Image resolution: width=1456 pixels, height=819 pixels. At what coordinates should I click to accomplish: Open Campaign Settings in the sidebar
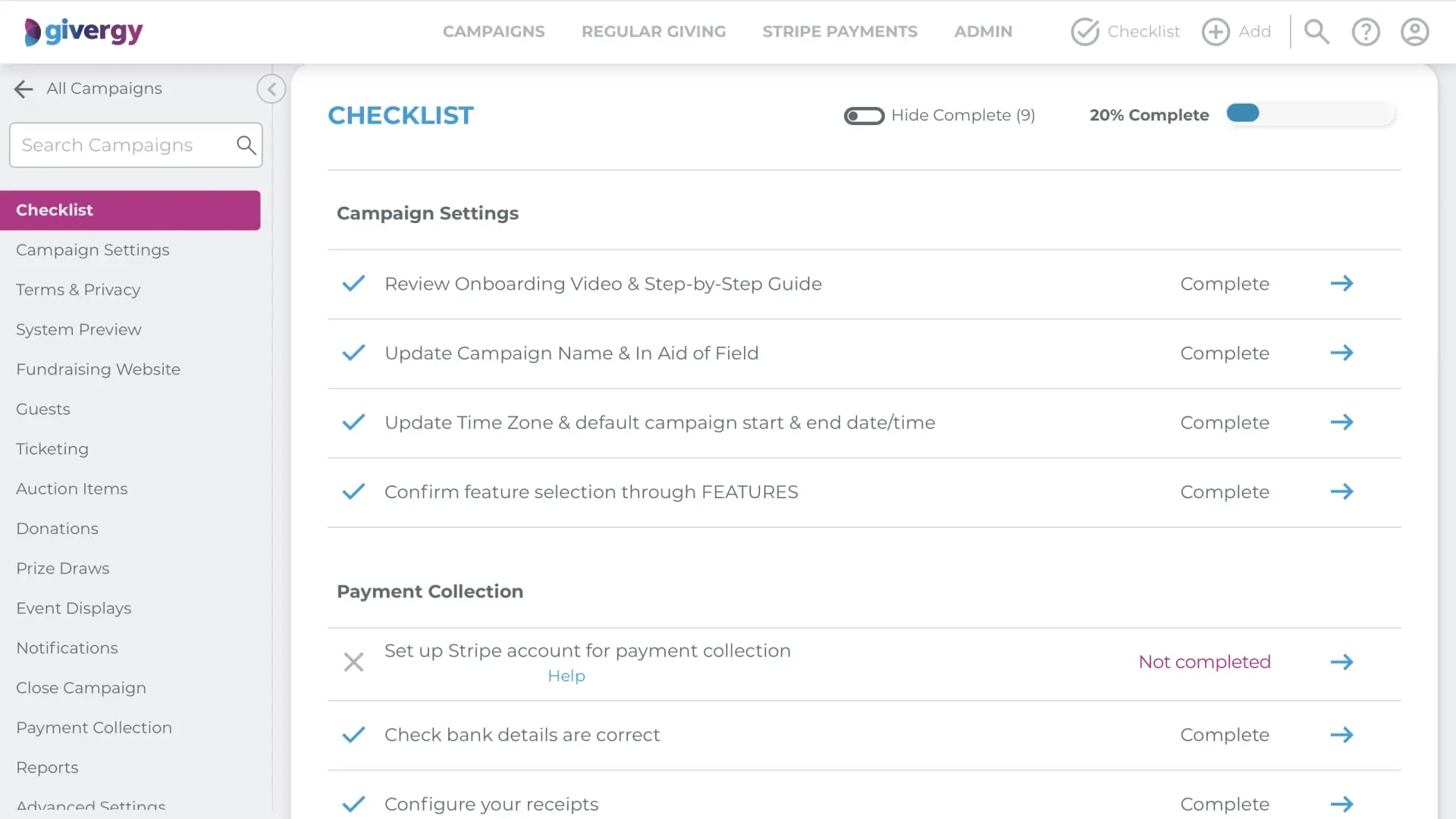coord(93,250)
